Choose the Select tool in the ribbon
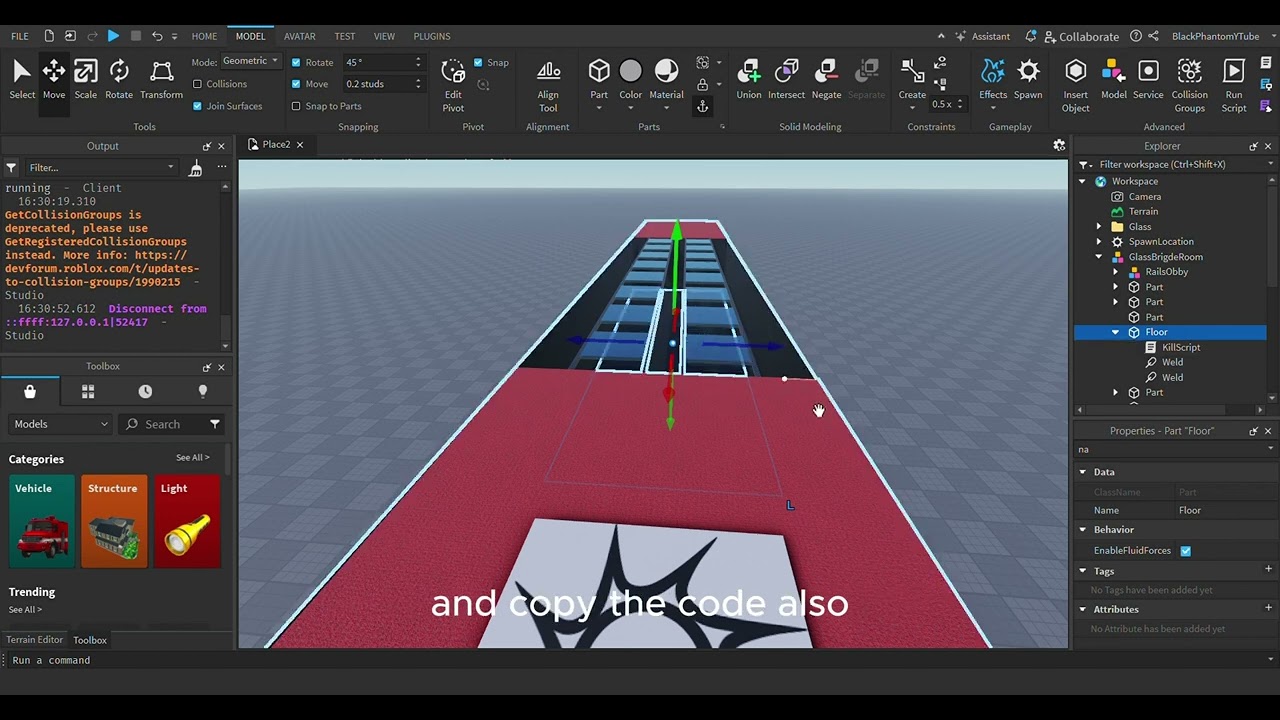 pos(22,80)
